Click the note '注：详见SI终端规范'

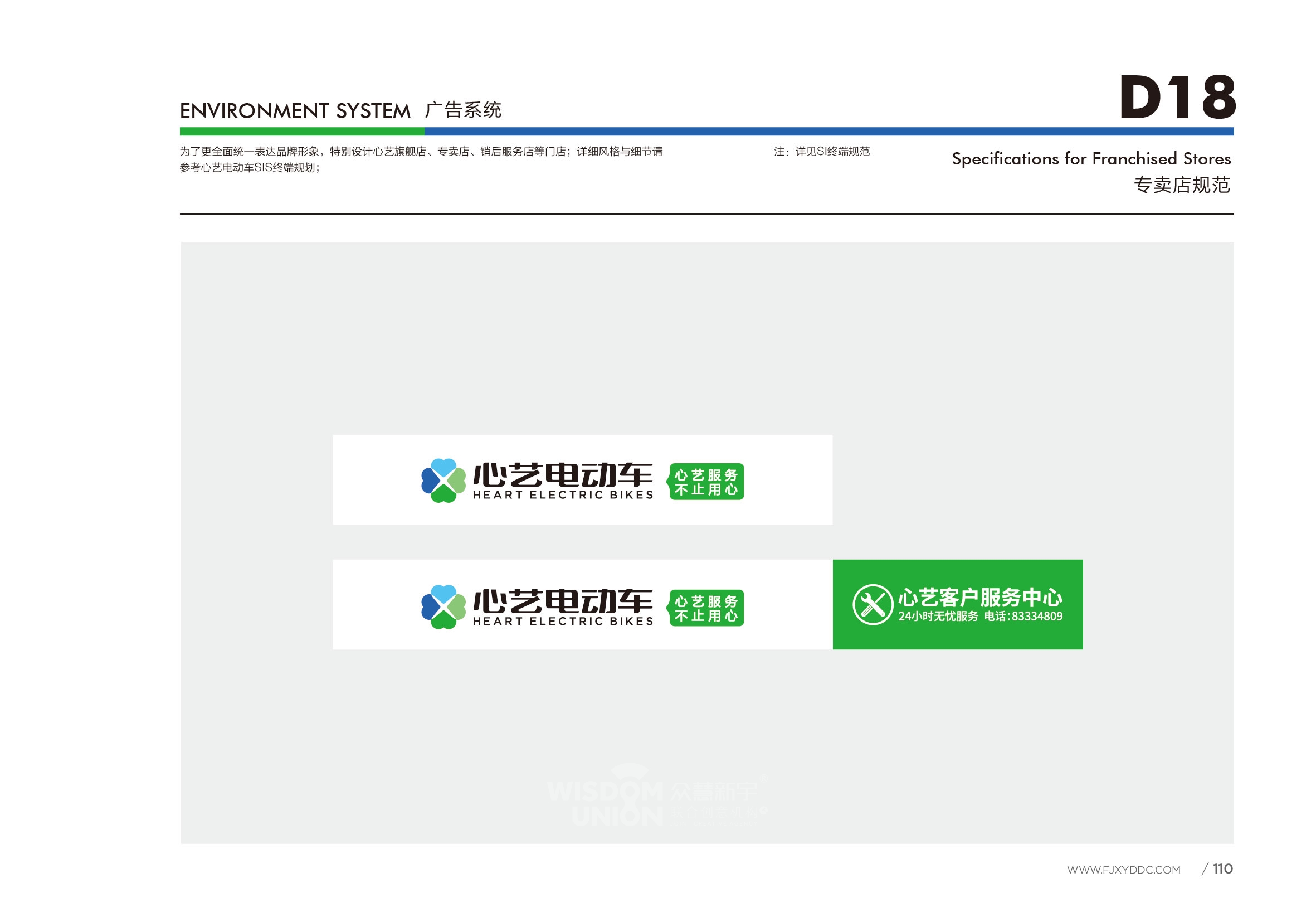(x=822, y=152)
